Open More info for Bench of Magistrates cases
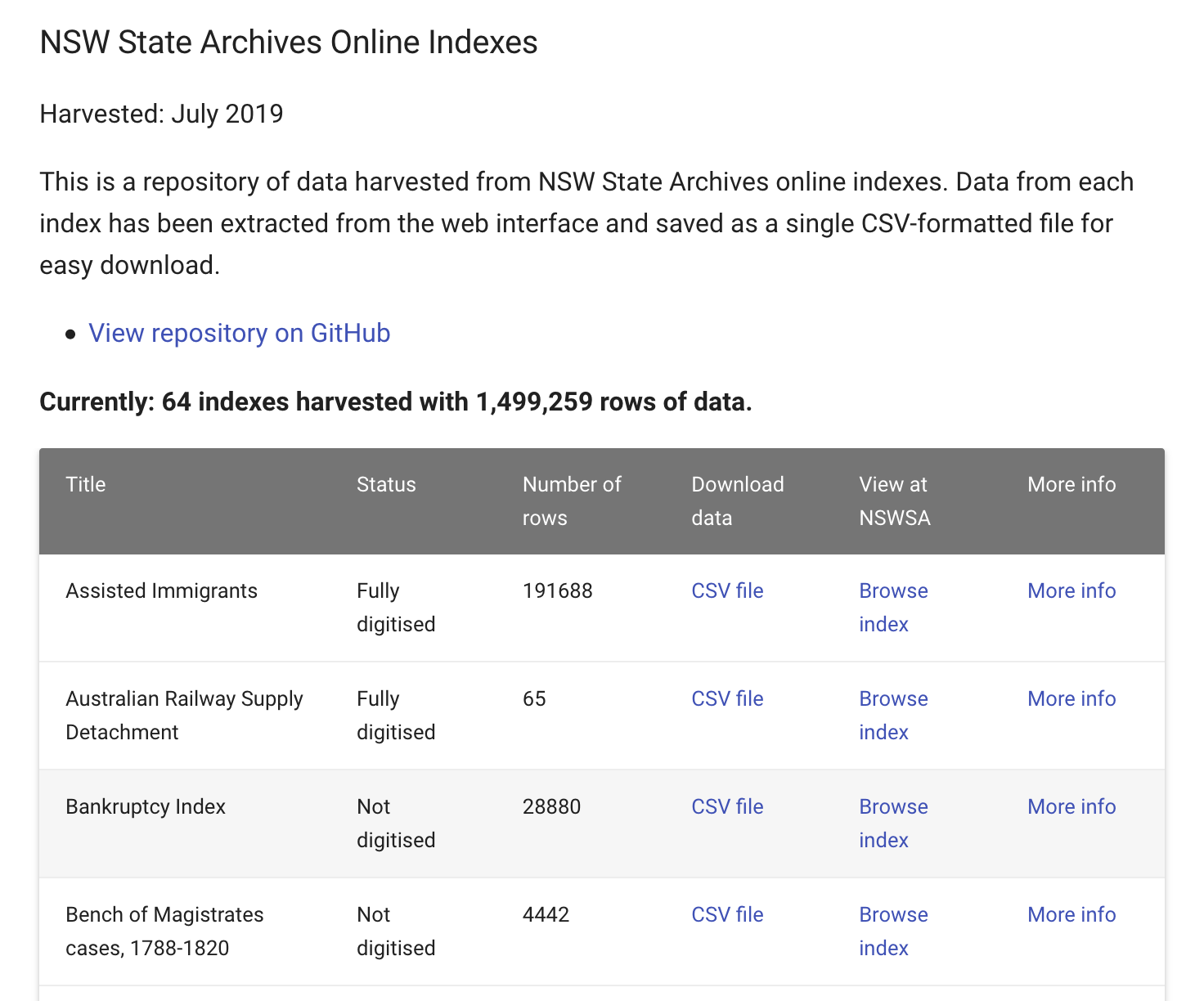The image size is (1204, 1001). (1071, 915)
